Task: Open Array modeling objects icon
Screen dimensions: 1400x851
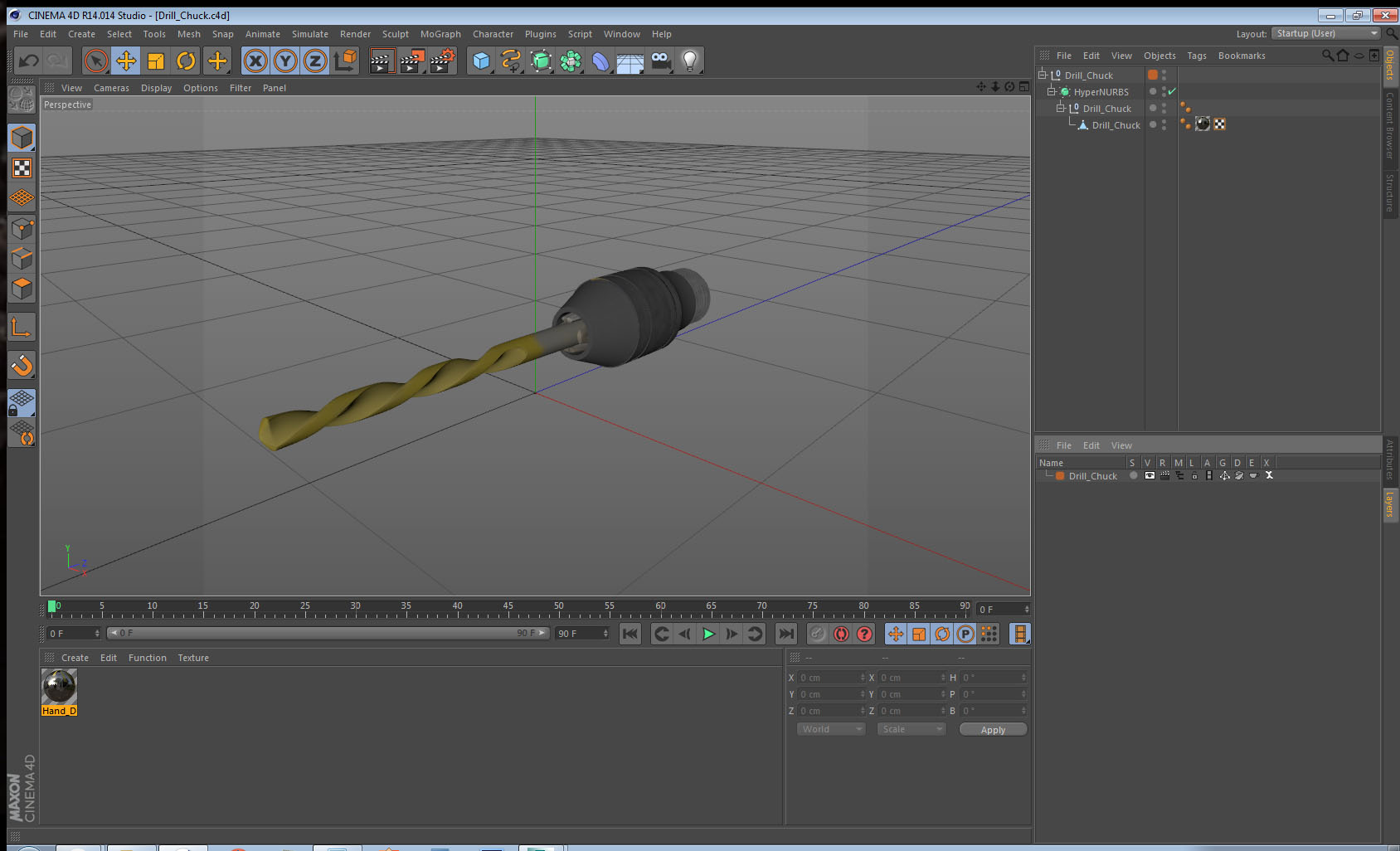Action: point(571,61)
